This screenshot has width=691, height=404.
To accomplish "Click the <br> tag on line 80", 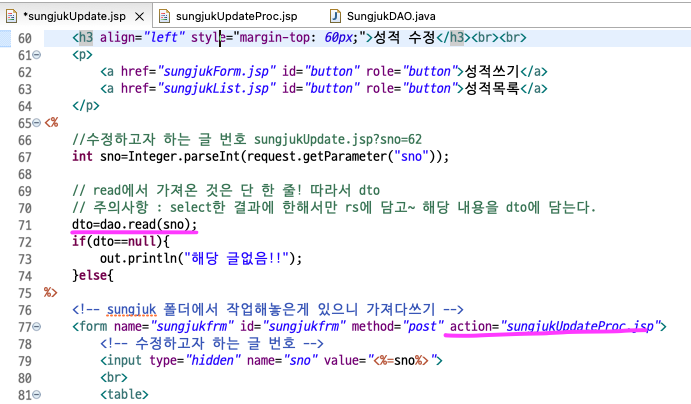I will coord(114,378).
